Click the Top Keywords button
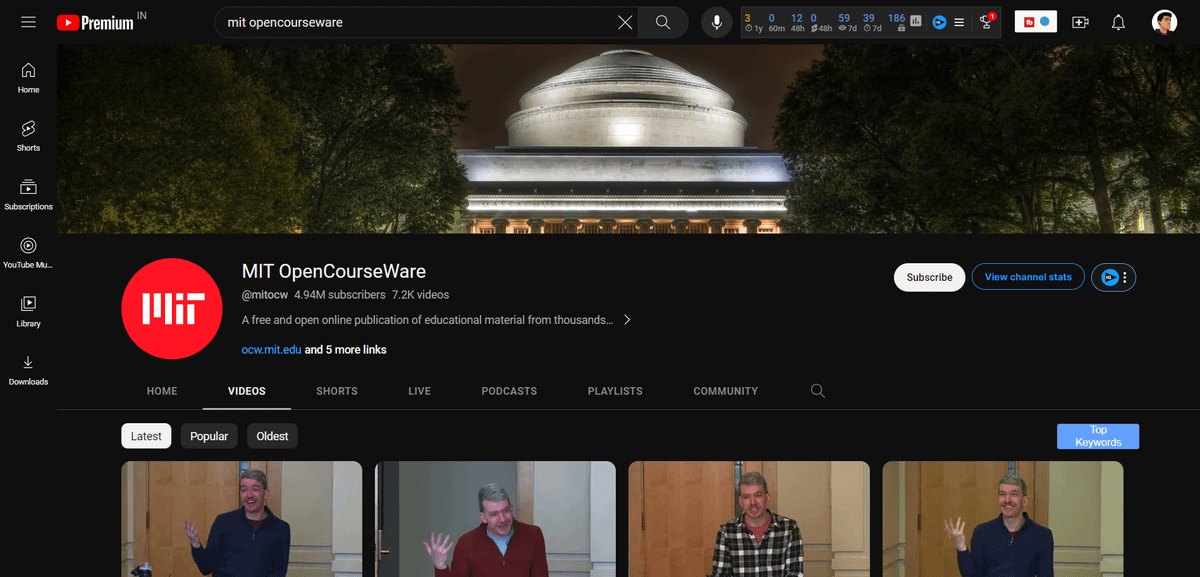Viewport: 1200px width, 577px height. [x=1098, y=436]
